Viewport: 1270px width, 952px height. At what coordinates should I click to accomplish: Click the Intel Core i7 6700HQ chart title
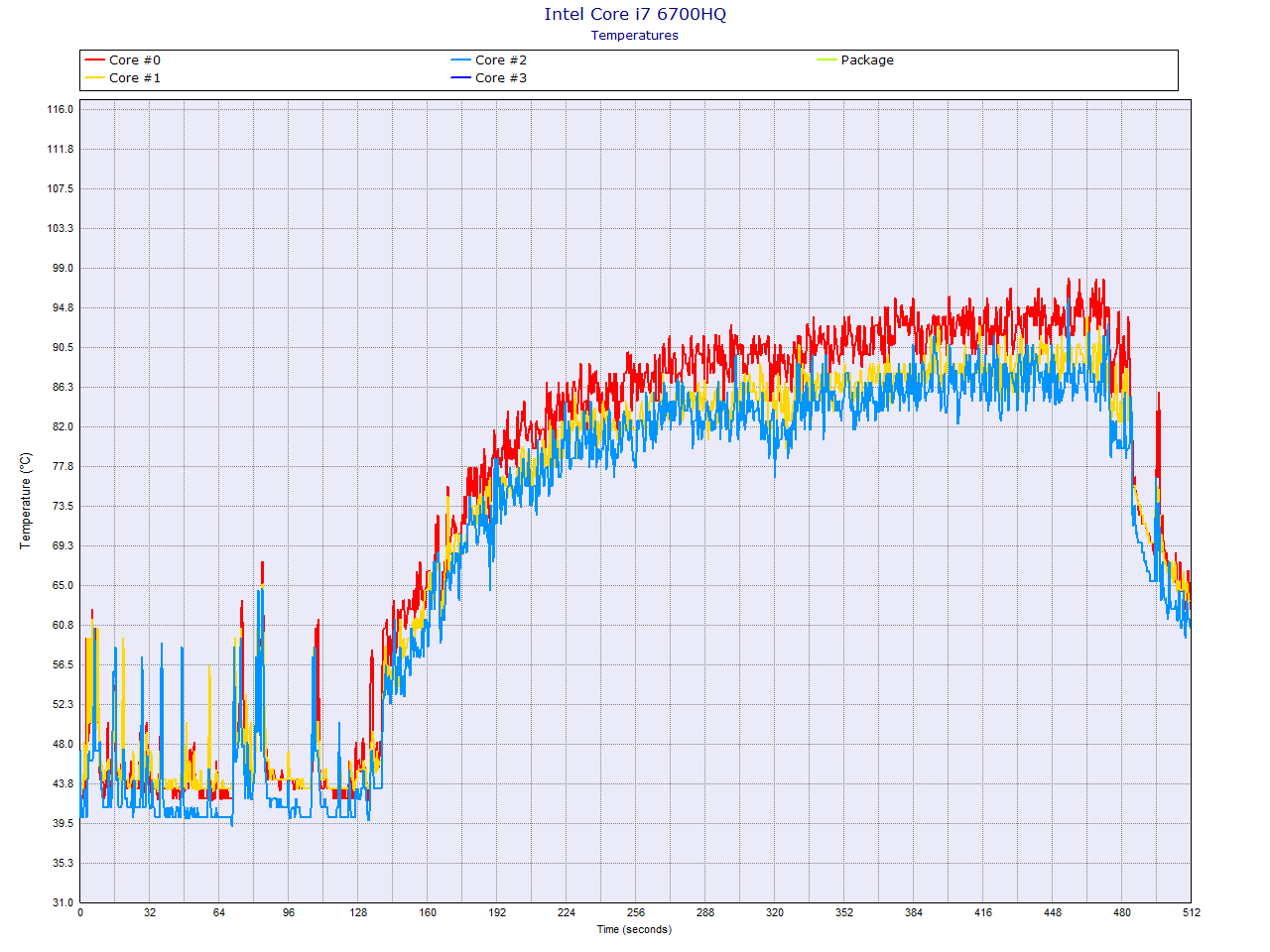tap(634, 14)
